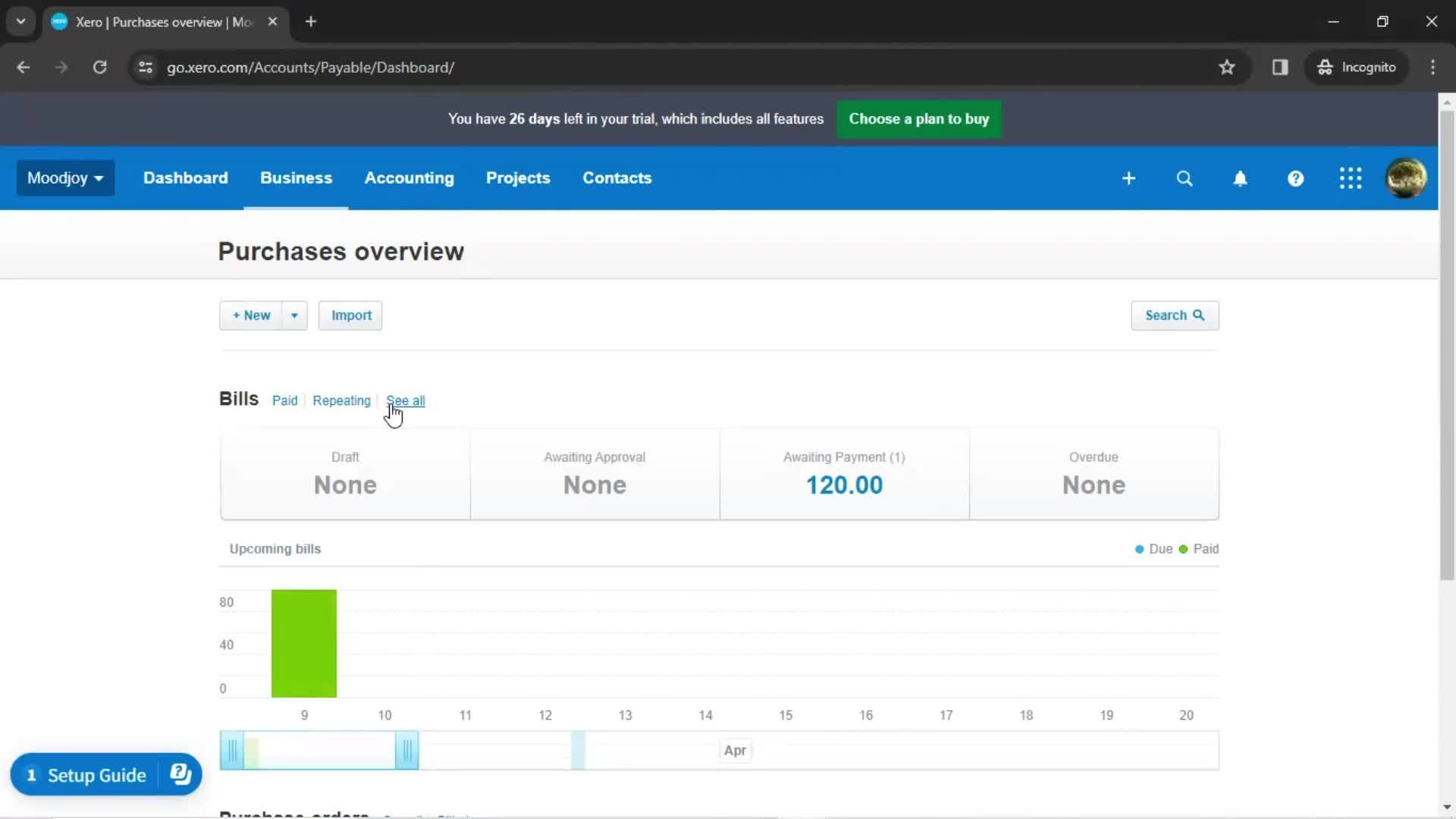The width and height of the screenshot is (1456, 819).
Task: Open the Setup Guide help widget
Action: 106,774
